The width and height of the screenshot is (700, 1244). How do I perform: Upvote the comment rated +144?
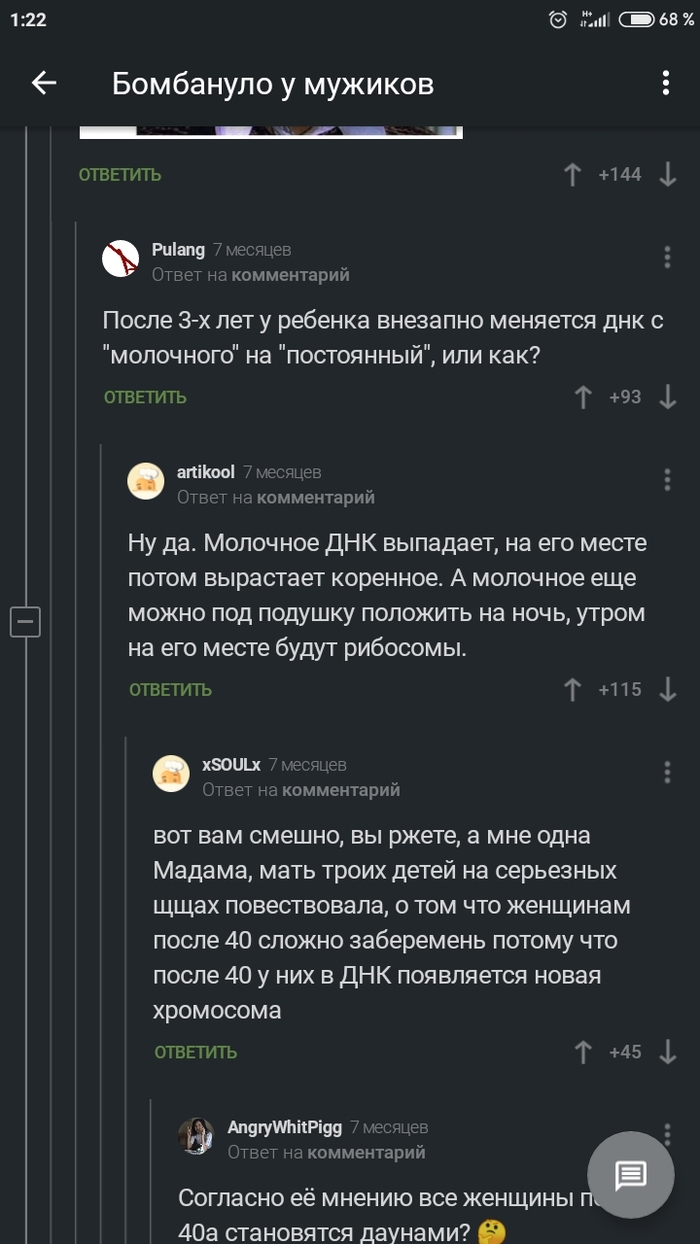(x=573, y=175)
